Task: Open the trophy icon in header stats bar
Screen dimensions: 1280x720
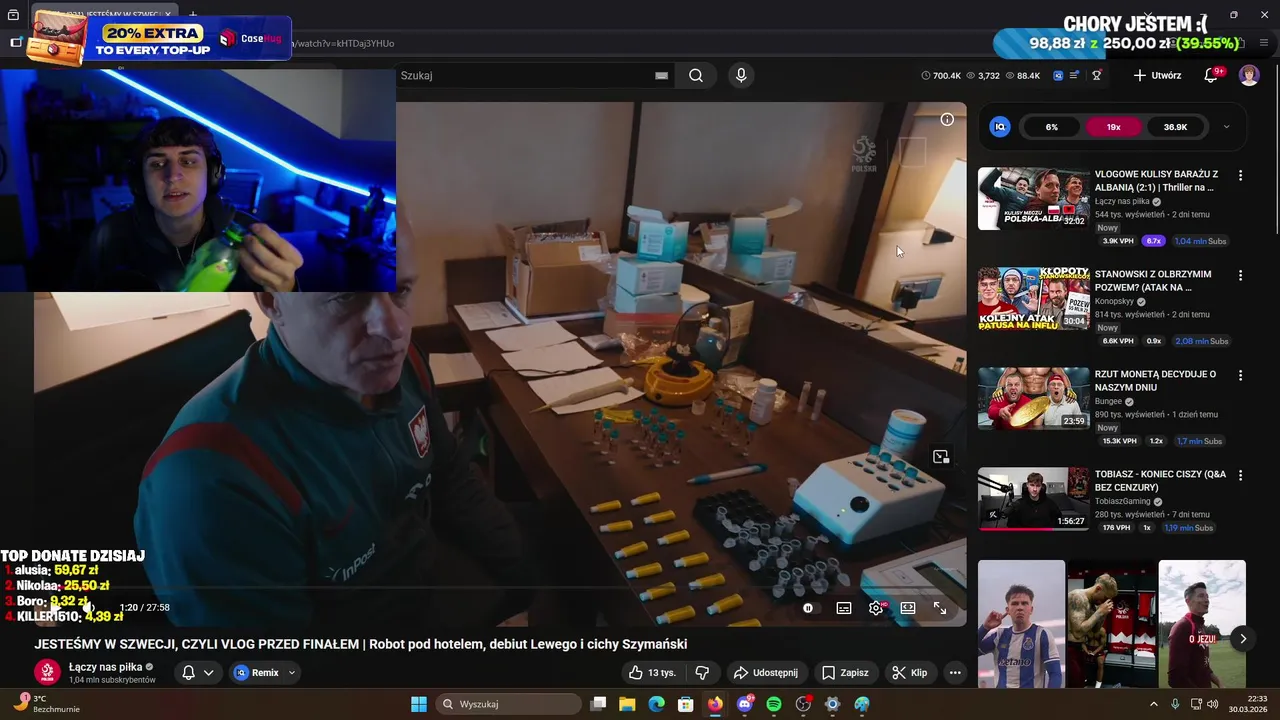Action: [x=1097, y=75]
